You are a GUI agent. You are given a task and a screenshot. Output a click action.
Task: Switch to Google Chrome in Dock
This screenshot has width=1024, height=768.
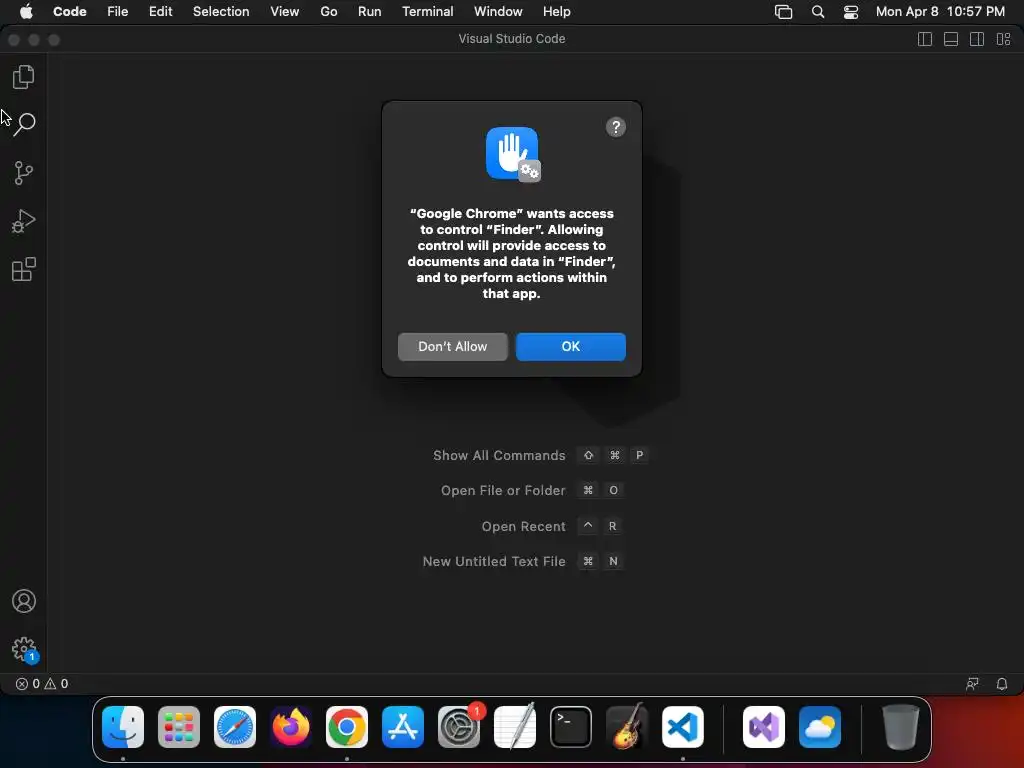click(347, 727)
